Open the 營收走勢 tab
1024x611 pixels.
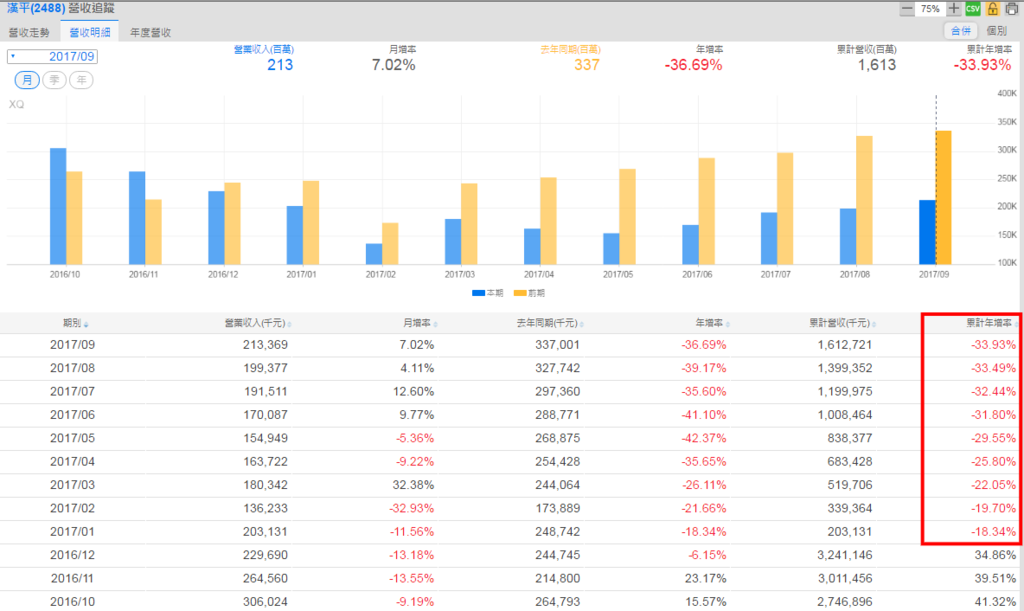click(x=29, y=33)
